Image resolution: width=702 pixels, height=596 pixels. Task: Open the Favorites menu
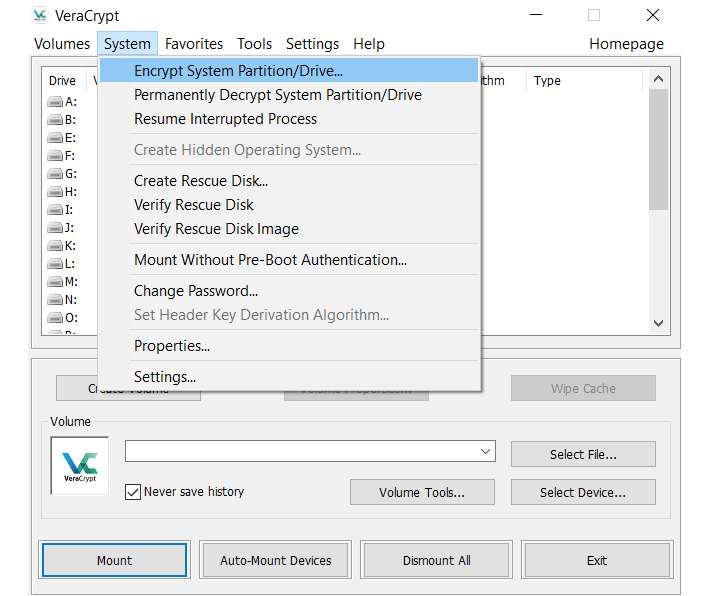pos(194,44)
